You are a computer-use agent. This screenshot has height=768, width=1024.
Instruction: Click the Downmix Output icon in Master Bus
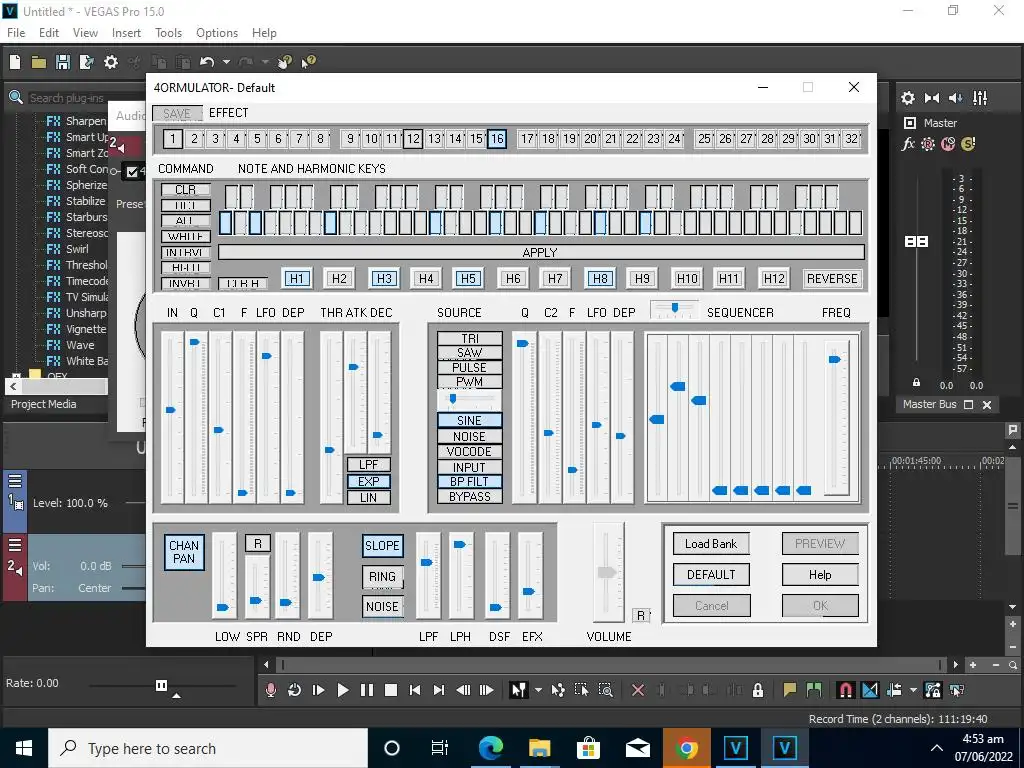tap(932, 98)
